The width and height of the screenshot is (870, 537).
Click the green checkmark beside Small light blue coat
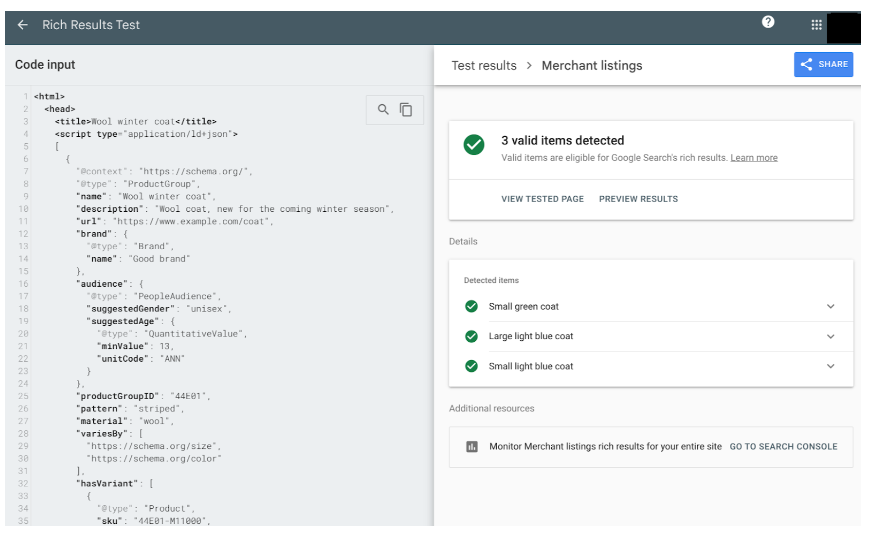point(472,366)
